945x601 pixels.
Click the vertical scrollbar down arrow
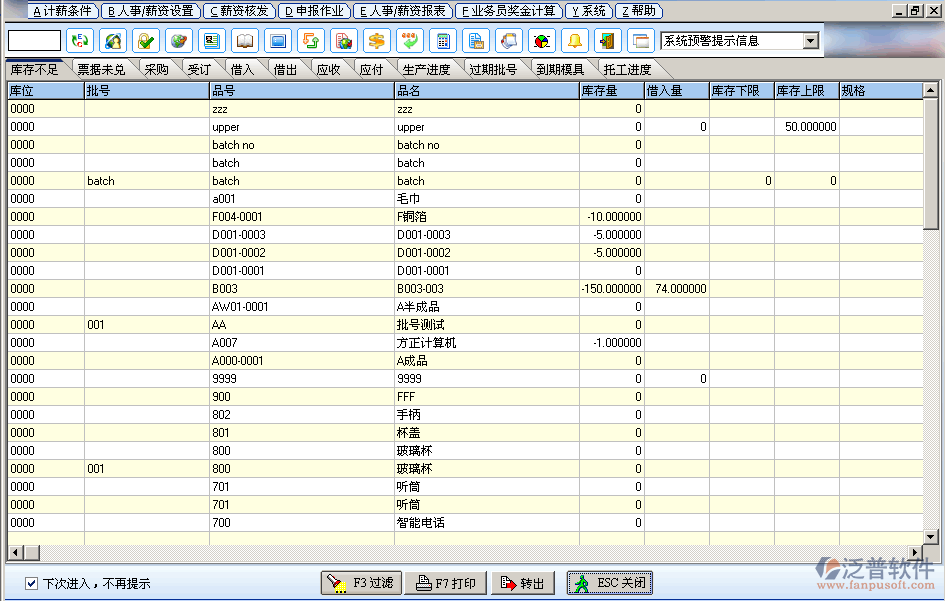click(x=932, y=537)
